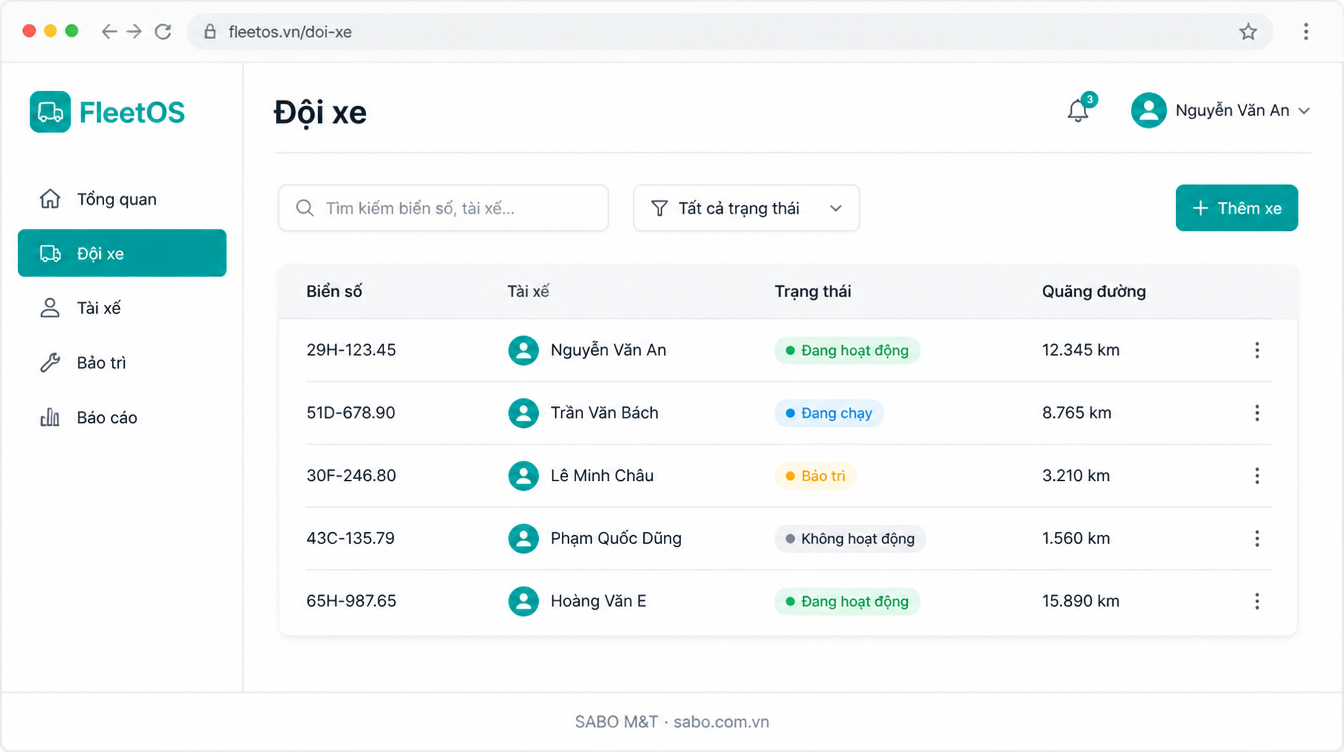Open row actions for 43C-135.79
This screenshot has width=1344, height=752.
click(x=1257, y=539)
